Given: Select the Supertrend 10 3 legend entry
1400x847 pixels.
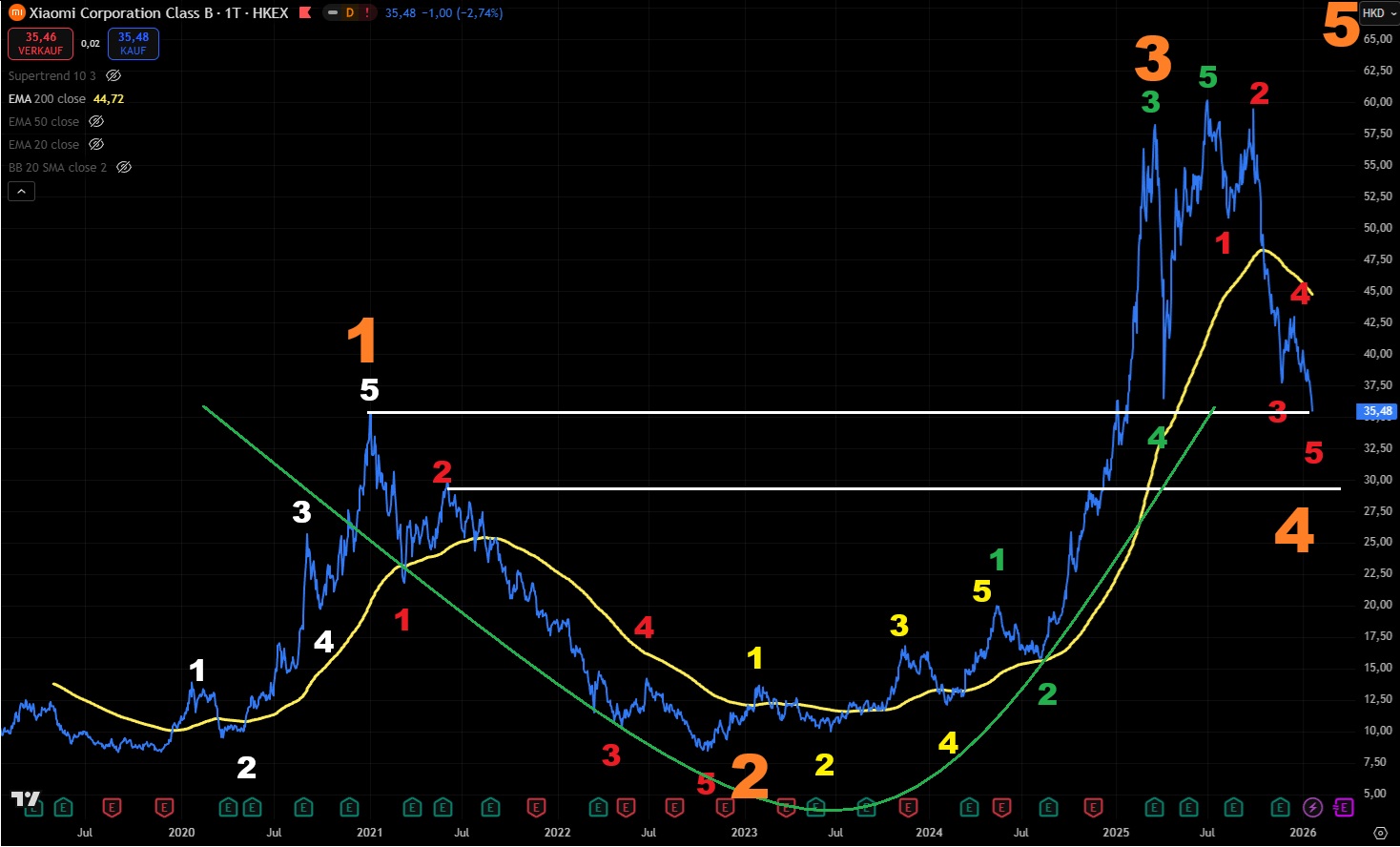Looking at the screenshot, I should (x=51, y=75).
